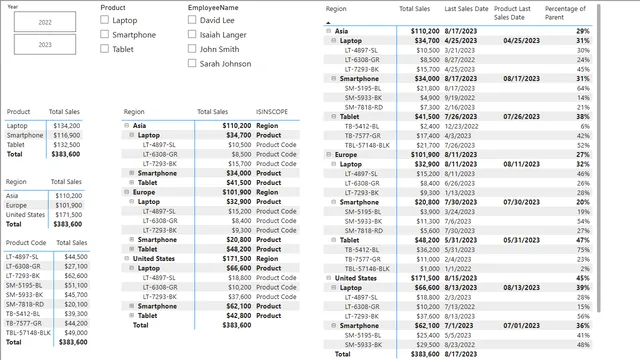The image size is (640, 360).
Task: Click the Percentage of Parent column header
Action: [565, 13]
